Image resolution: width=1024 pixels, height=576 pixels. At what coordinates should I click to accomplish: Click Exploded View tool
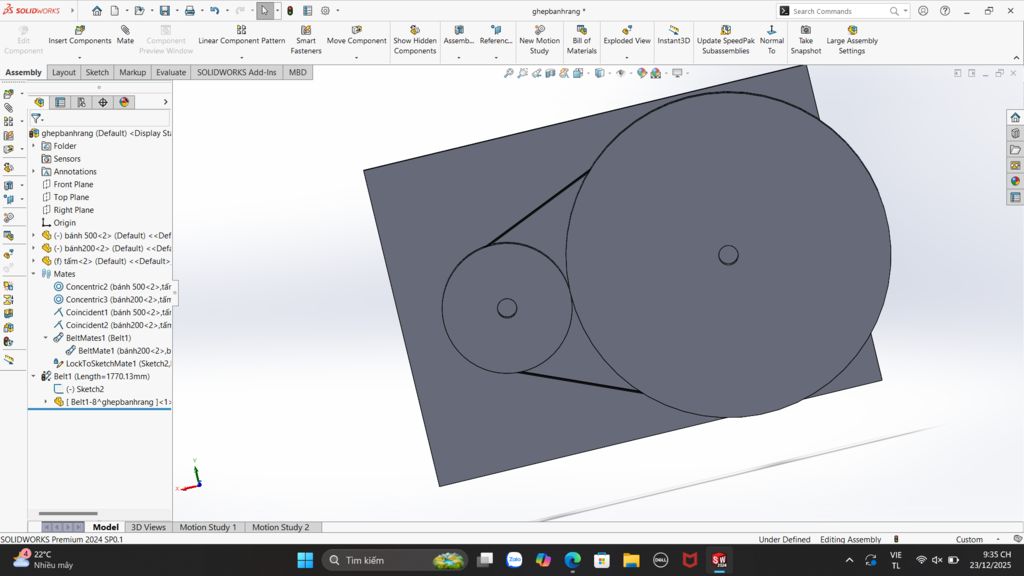point(627,35)
